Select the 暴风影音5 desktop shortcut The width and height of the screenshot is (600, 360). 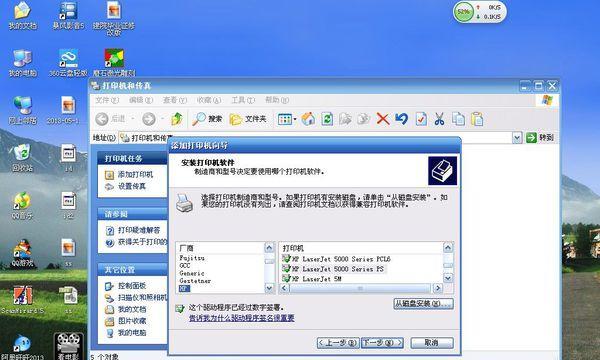point(68,15)
